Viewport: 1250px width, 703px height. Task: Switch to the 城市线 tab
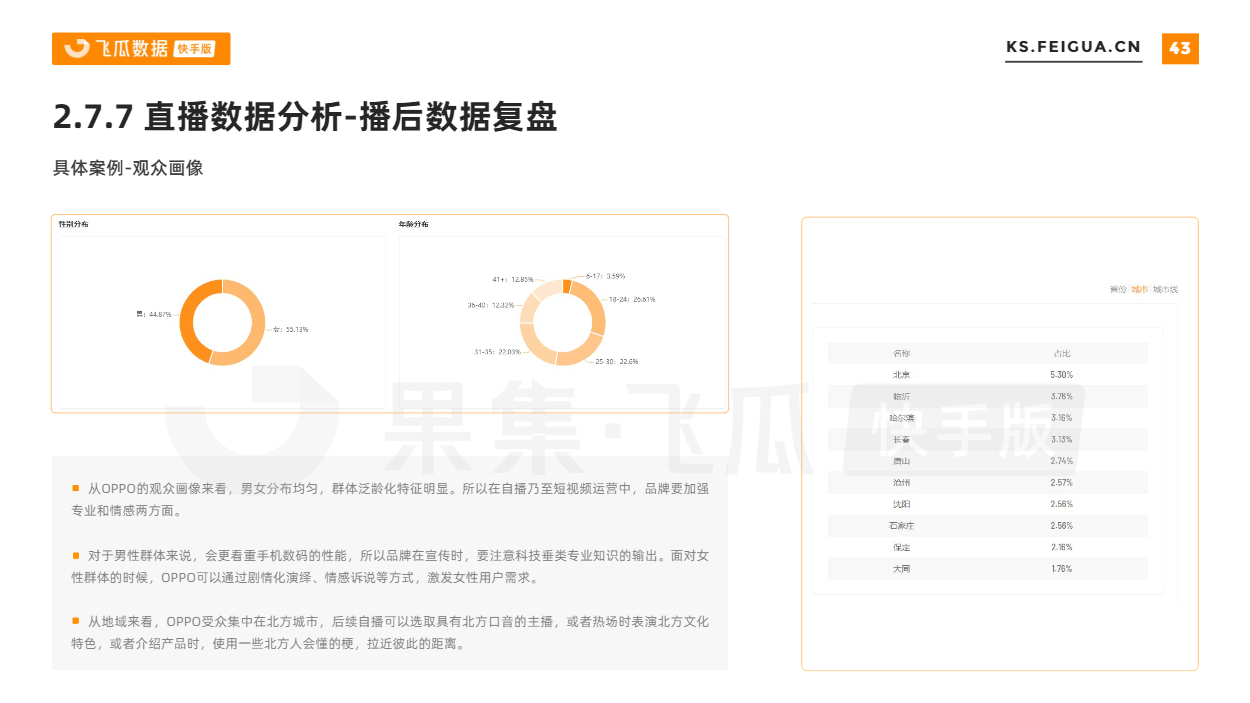click(1165, 290)
